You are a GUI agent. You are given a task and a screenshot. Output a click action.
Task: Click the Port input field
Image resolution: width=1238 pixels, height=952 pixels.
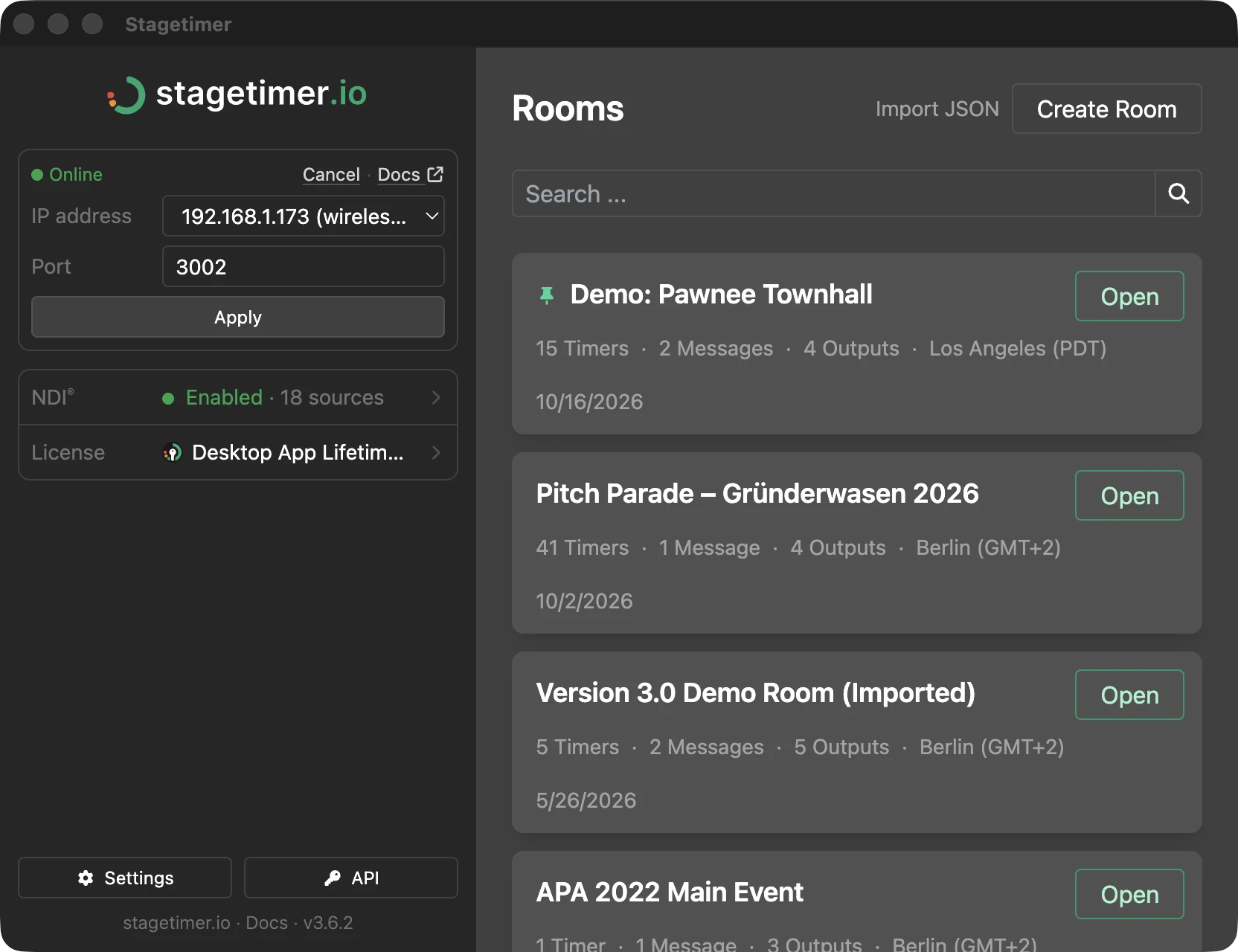tap(304, 266)
